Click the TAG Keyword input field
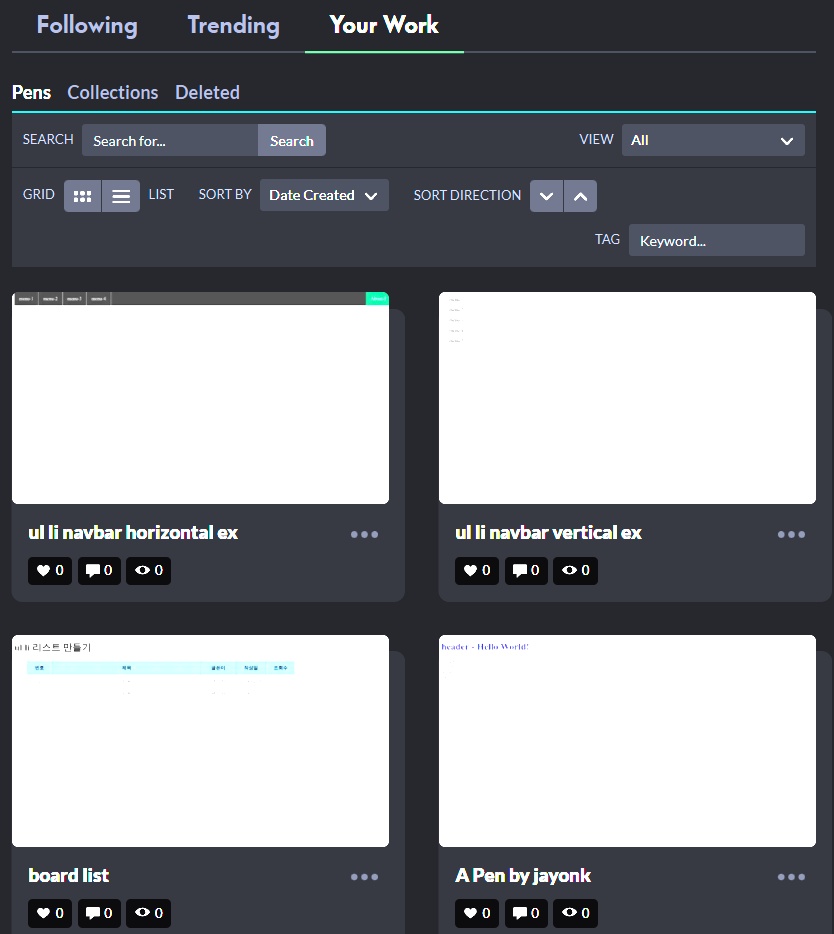This screenshot has height=934, width=834. pyautogui.click(x=716, y=240)
